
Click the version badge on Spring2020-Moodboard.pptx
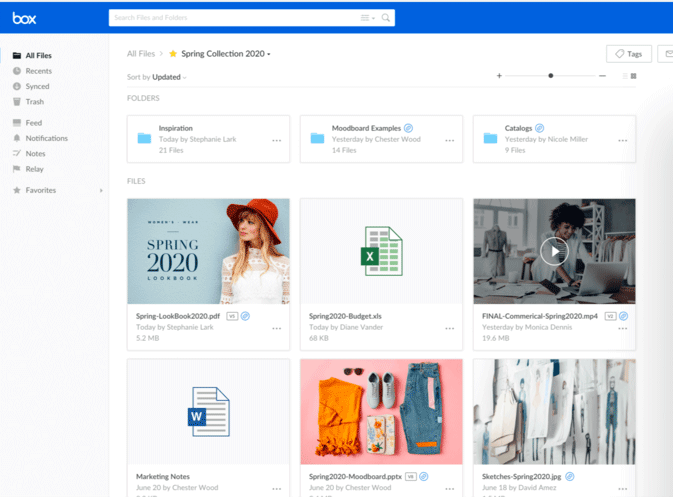pos(411,477)
